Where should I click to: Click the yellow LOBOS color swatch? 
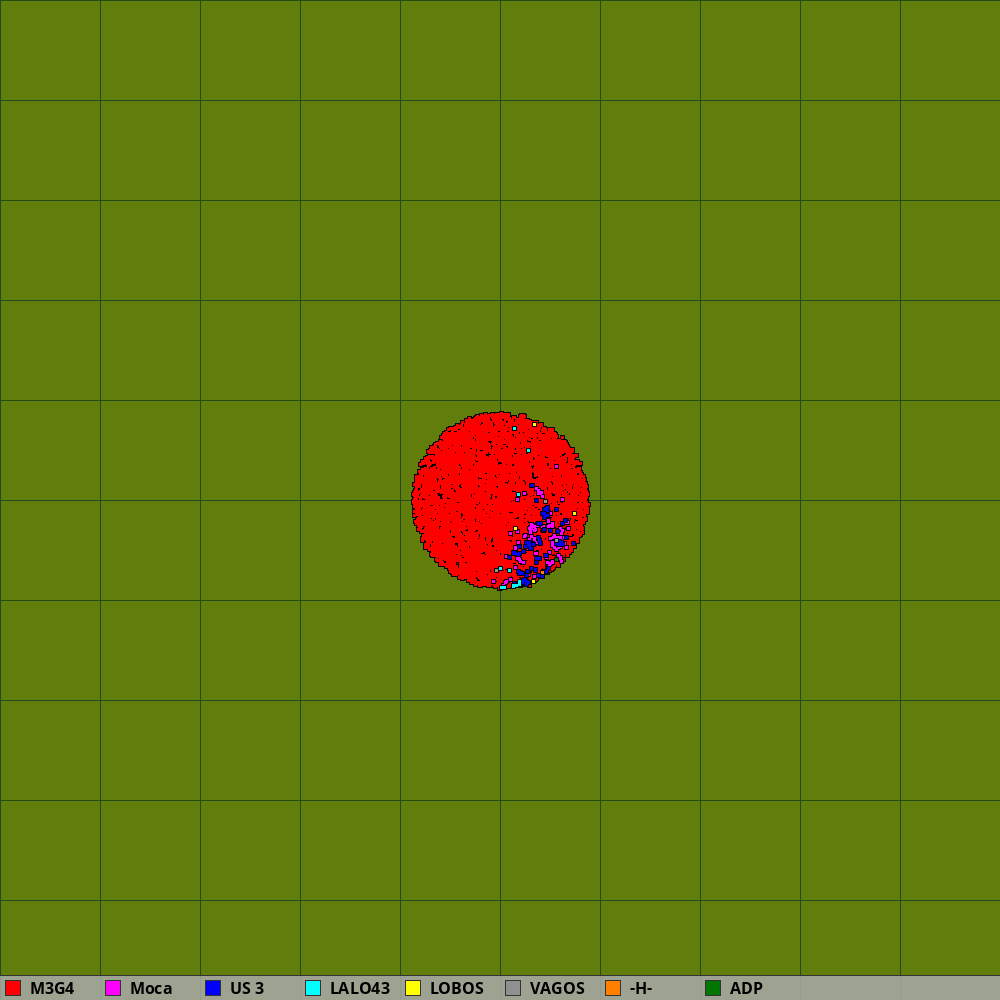(x=413, y=988)
